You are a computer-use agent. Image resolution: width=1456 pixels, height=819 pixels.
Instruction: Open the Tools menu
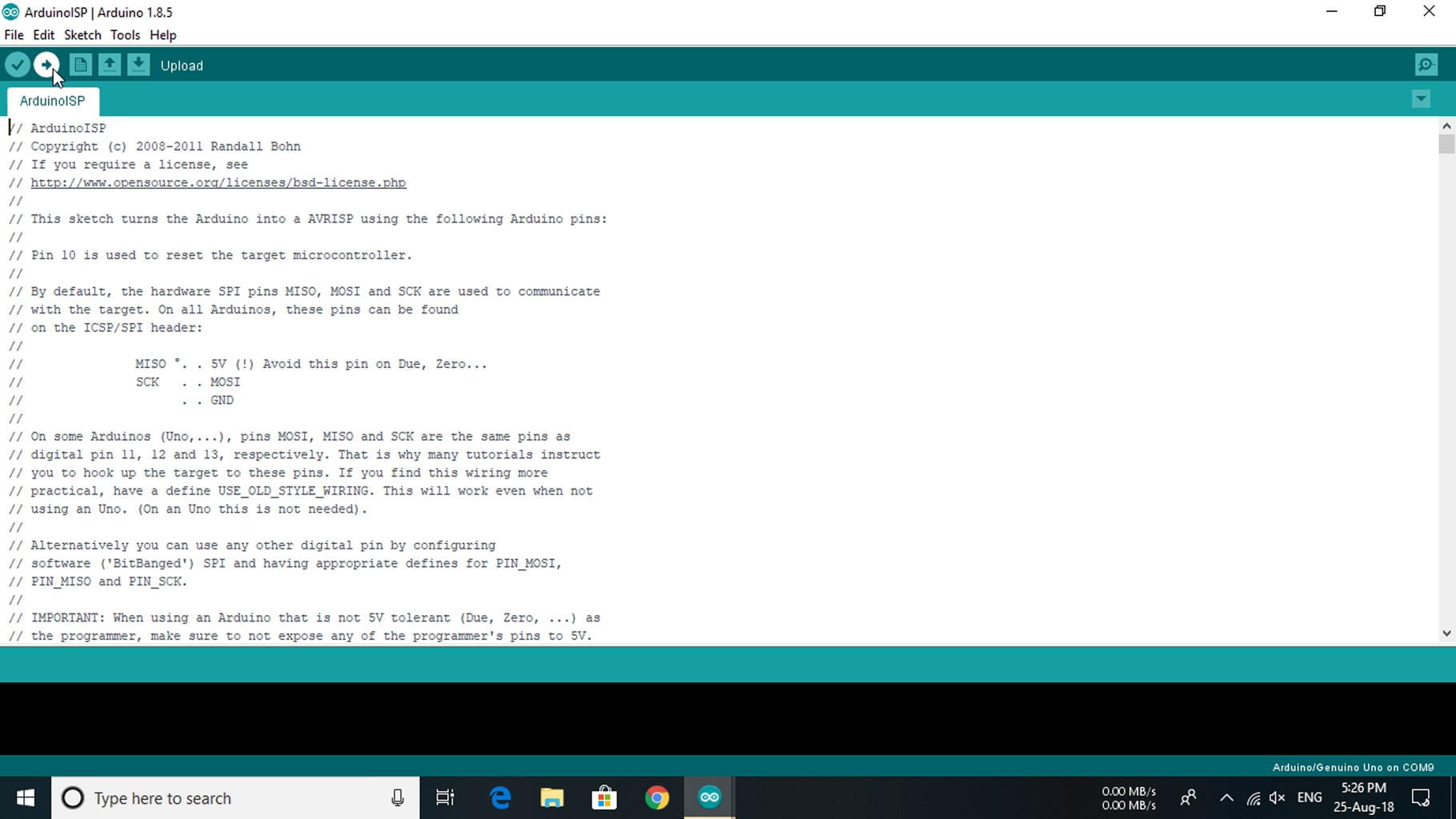(x=125, y=35)
